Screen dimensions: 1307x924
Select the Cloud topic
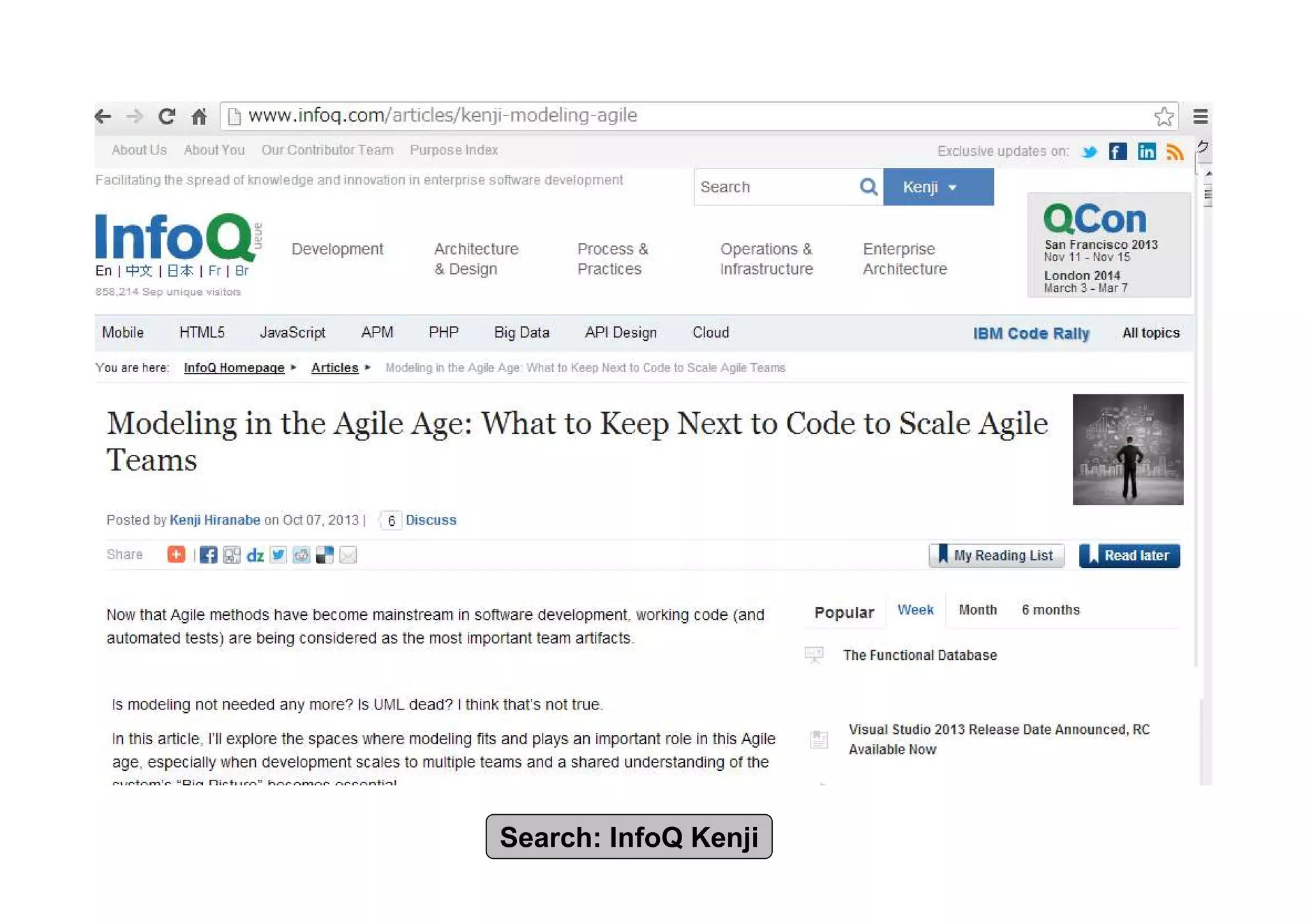point(710,332)
